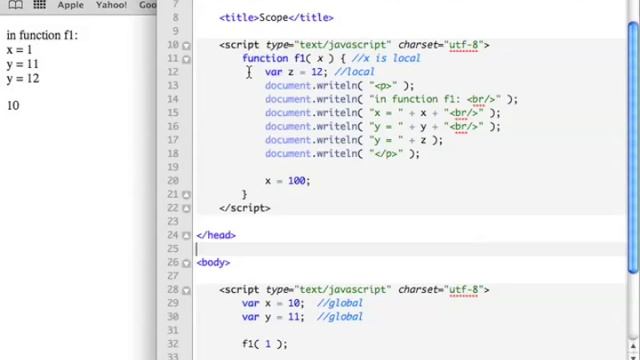Click the writeln '+ z' statement on line 17

pyautogui.click(x=354, y=140)
